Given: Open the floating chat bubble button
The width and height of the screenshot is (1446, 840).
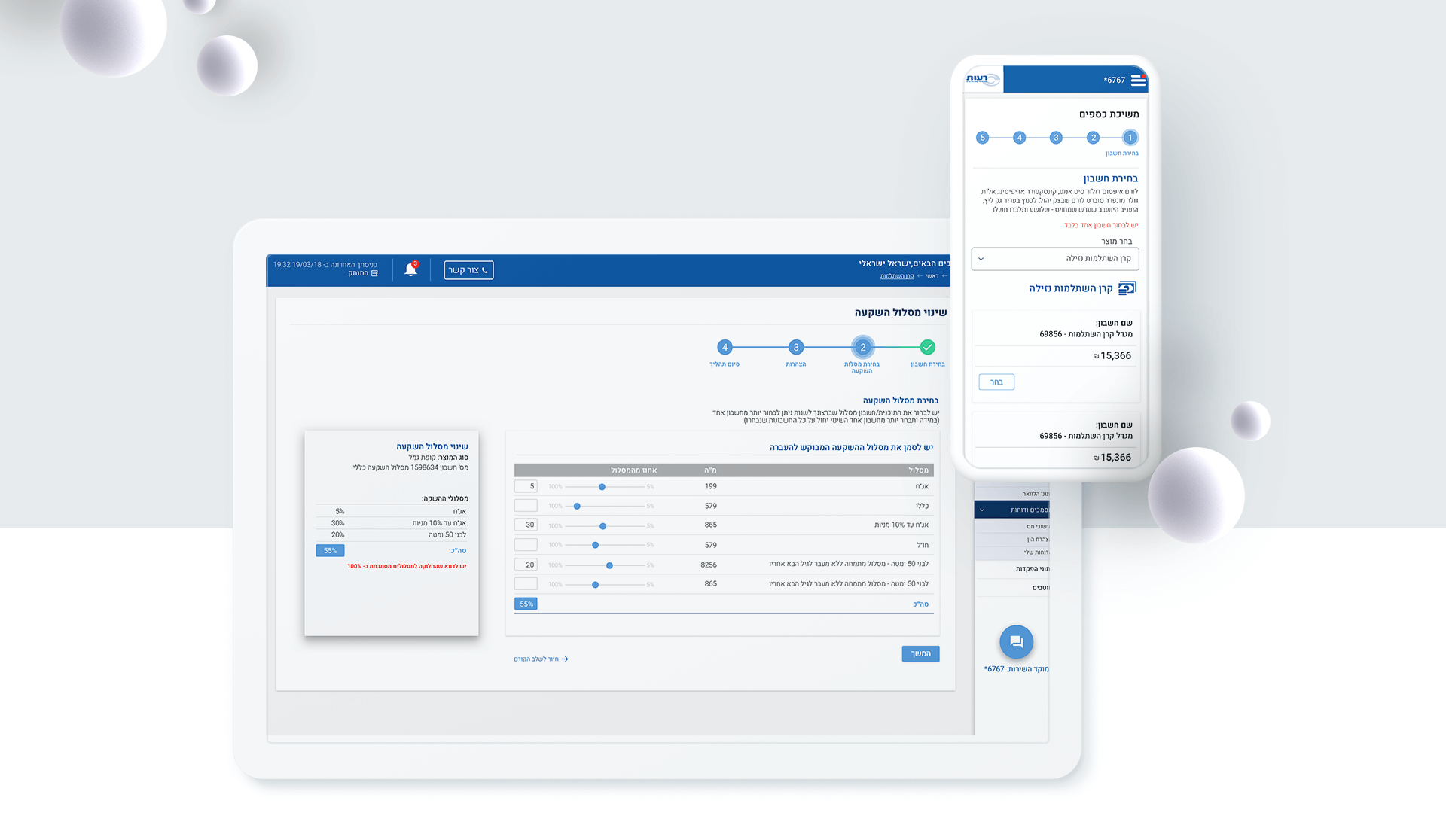Looking at the screenshot, I should [1016, 642].
